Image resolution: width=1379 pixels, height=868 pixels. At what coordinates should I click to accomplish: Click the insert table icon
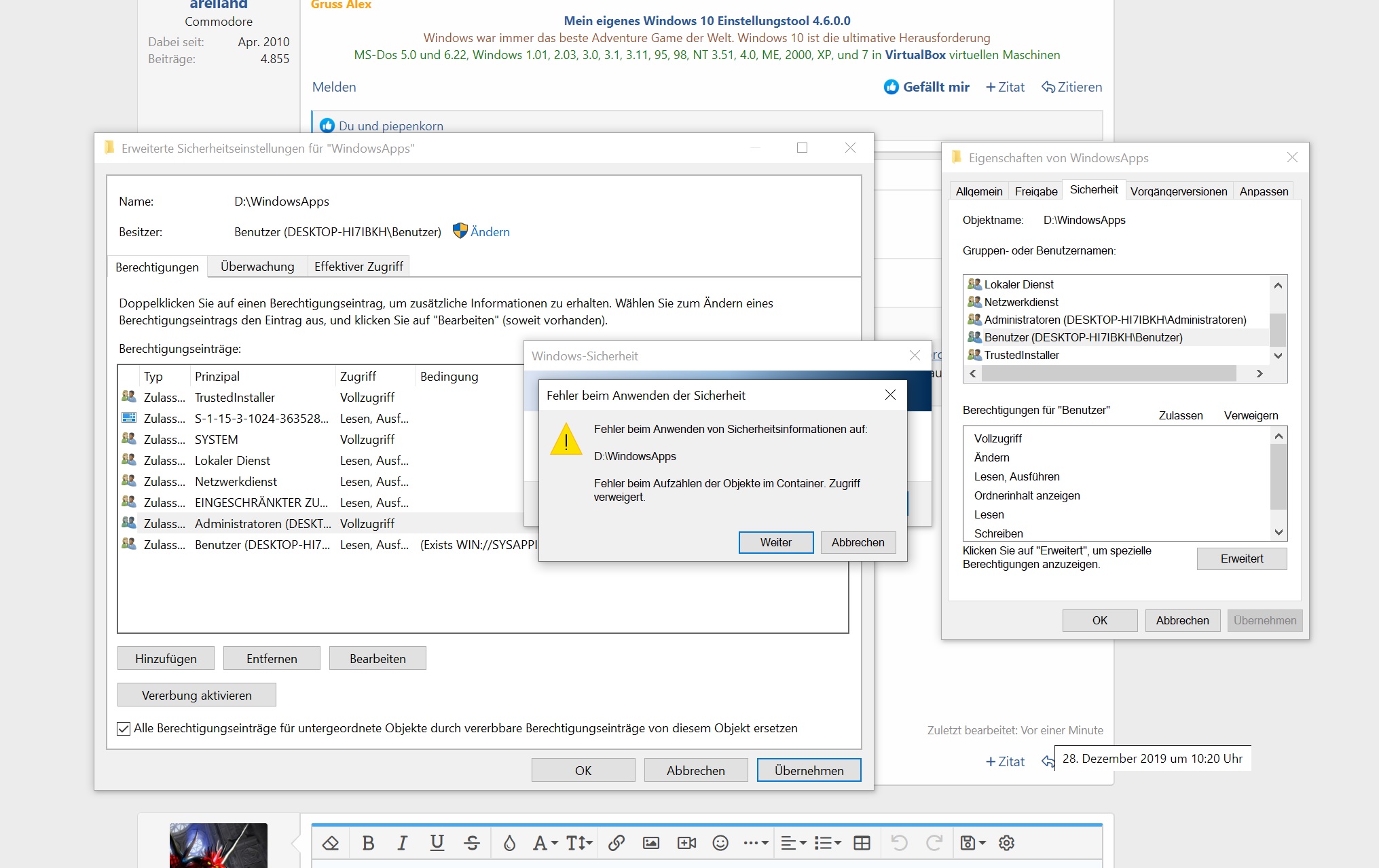(x=862, y=843)
